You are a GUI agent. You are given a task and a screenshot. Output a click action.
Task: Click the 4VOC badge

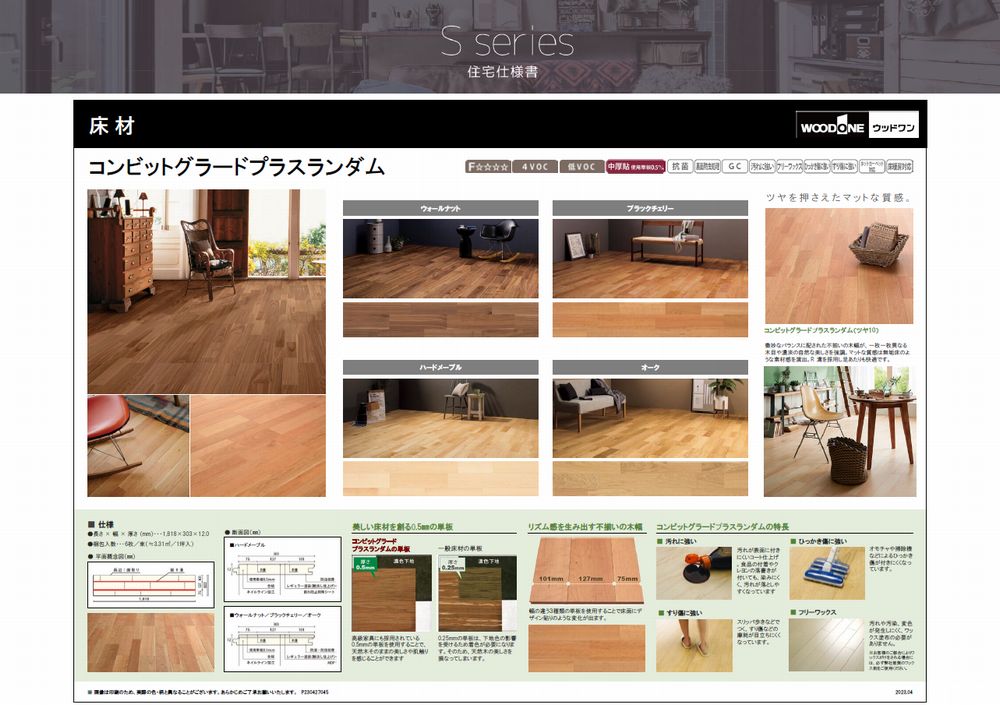pyautogui.click(x=534, y=167)
